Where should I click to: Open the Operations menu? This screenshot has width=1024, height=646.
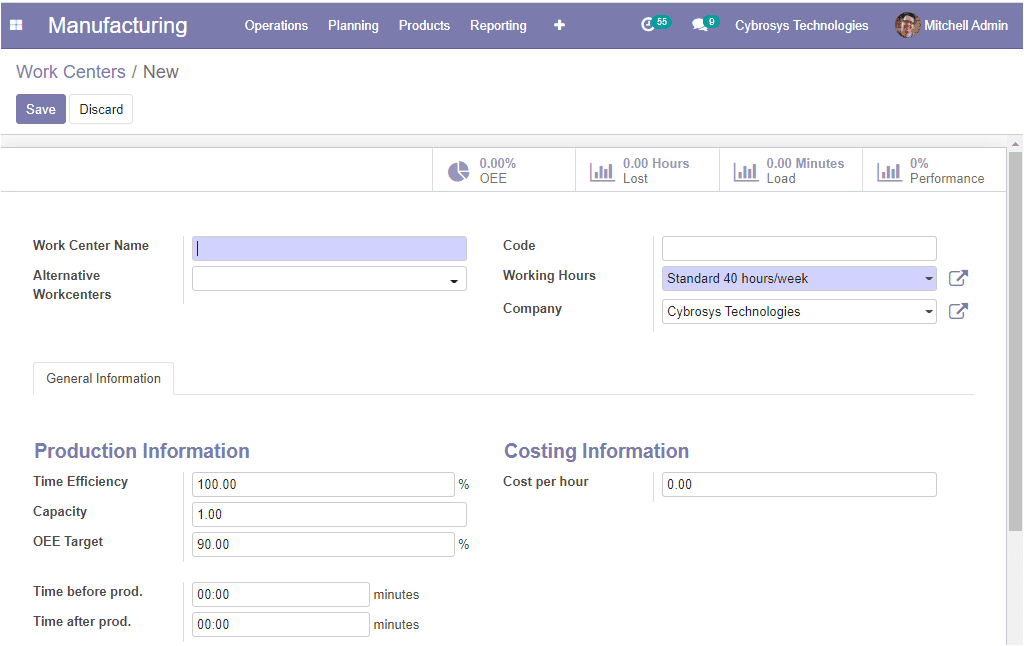[276, 25]
